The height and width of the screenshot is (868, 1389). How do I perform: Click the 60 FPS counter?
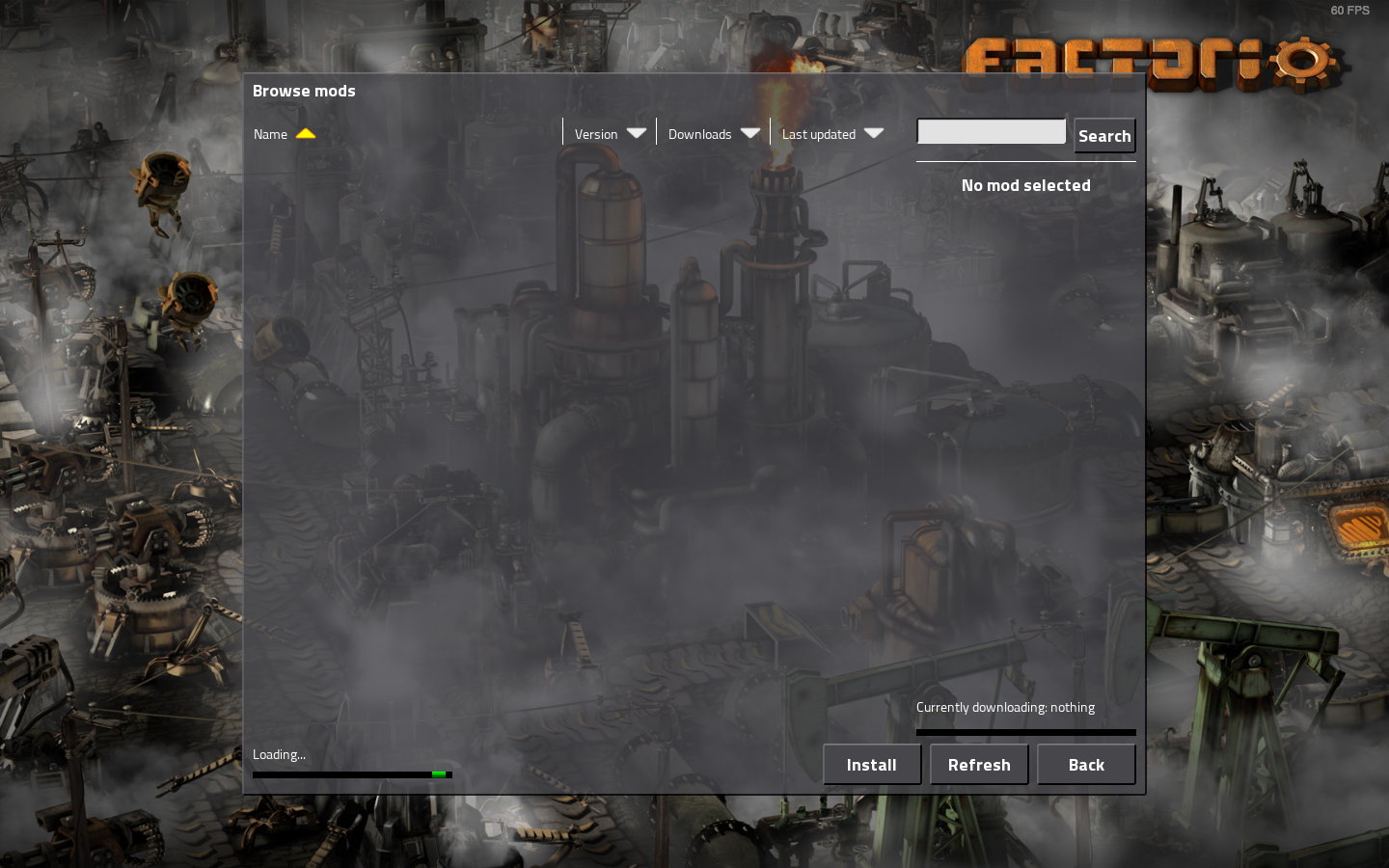point(1349,11)
